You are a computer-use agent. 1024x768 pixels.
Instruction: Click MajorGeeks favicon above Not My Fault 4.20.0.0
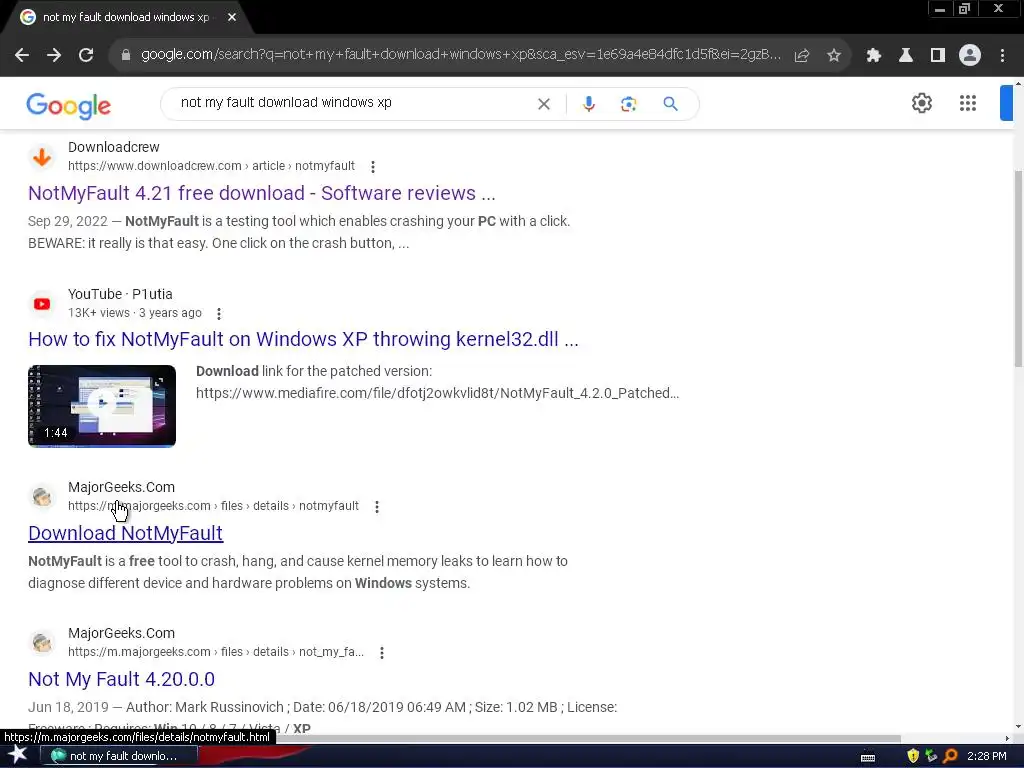42,643
